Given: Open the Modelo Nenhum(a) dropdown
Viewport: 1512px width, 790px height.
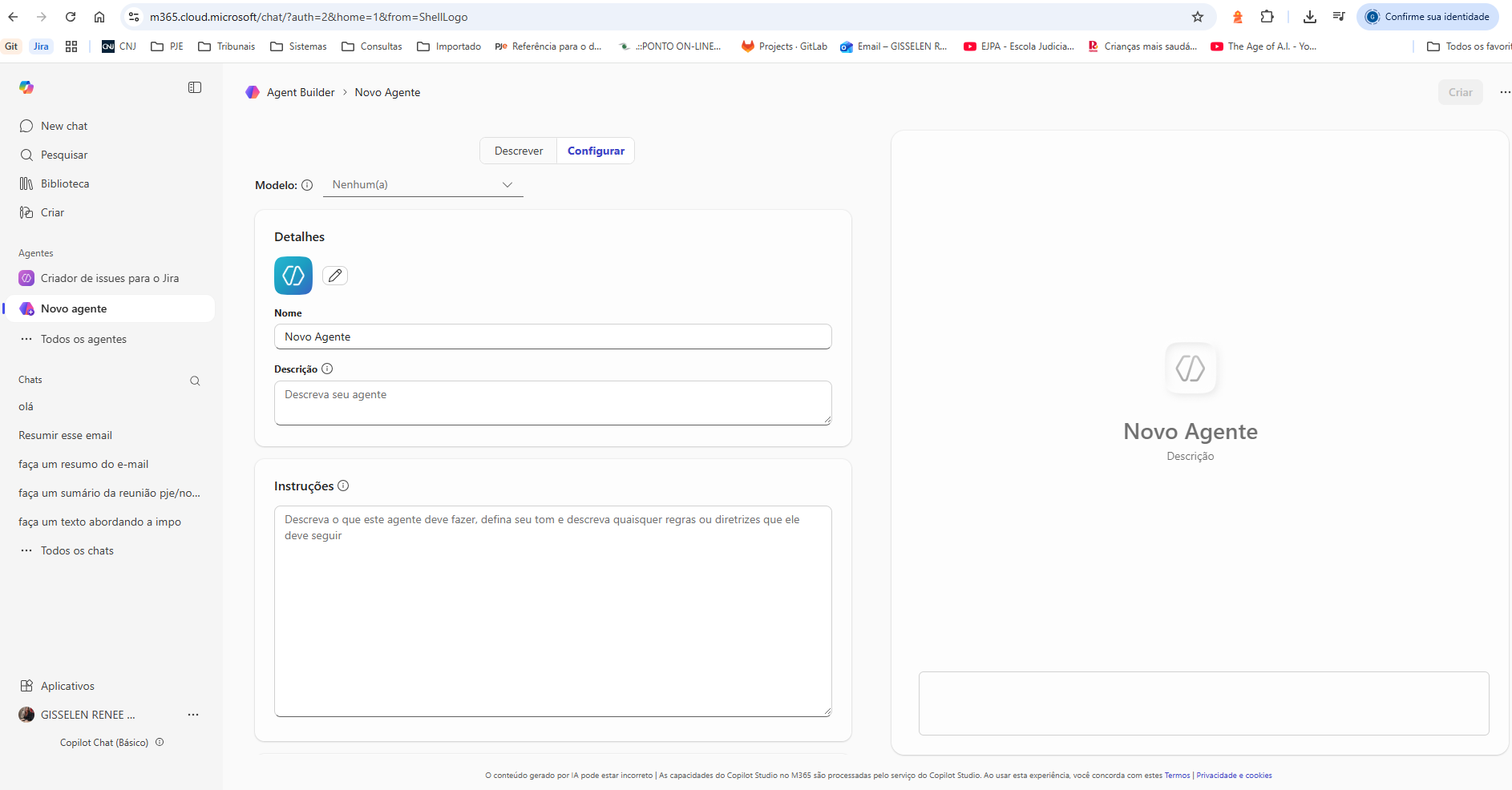Looking at the screenshot, I should click(x=422, y=184).
